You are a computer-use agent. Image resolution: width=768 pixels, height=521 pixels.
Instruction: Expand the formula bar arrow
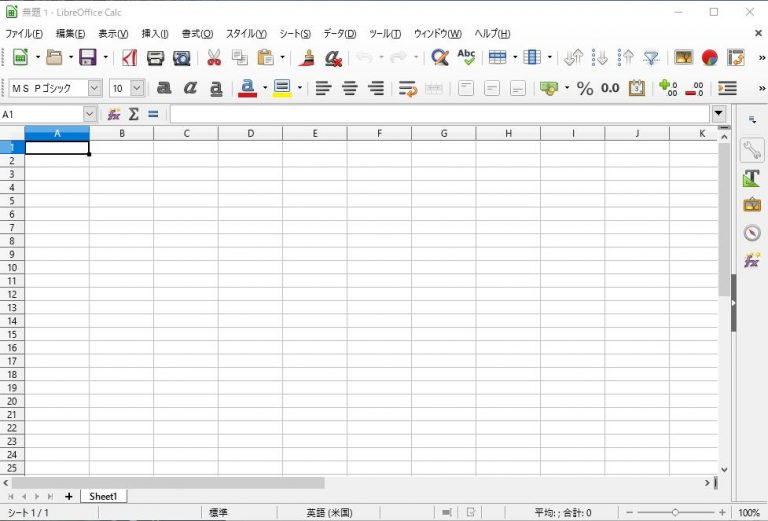718,114
